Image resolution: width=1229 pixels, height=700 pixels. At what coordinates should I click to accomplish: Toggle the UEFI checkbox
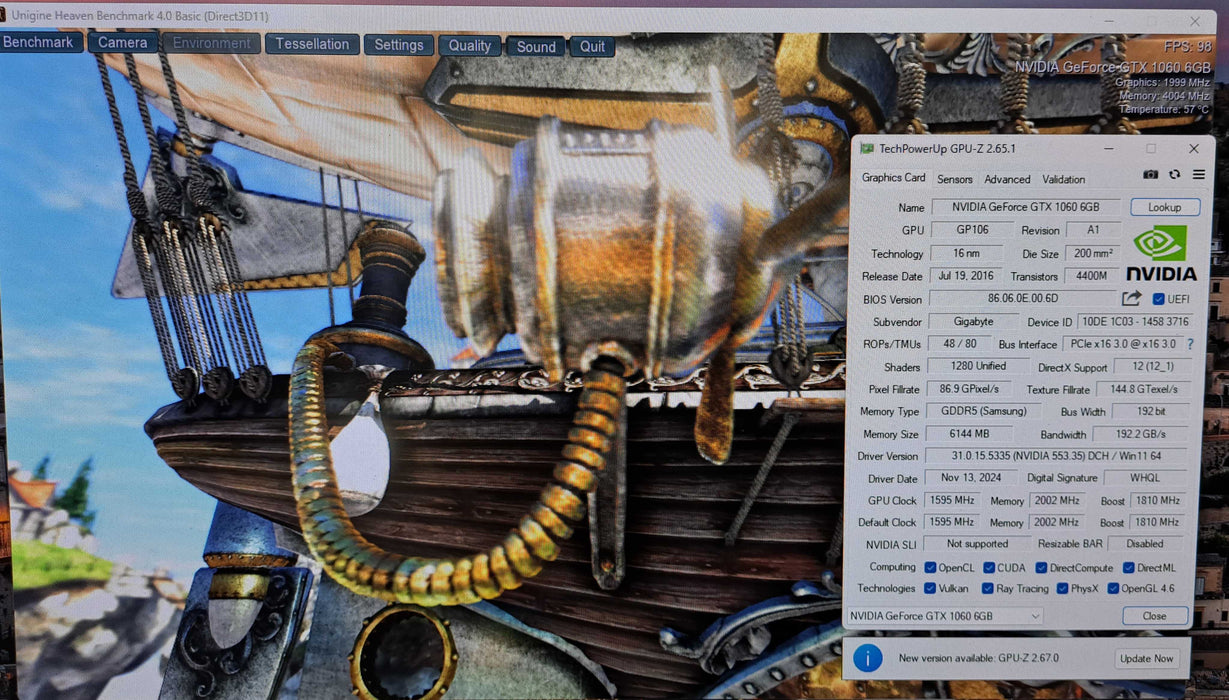tap(1158, 299)
